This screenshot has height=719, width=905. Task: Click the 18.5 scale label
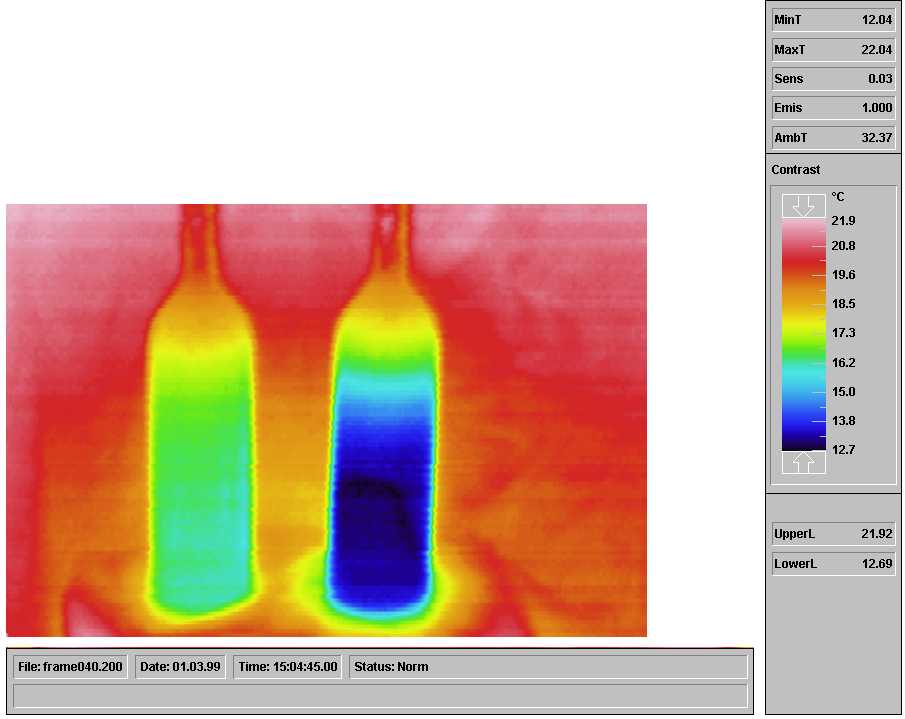(x=843, y=304)
